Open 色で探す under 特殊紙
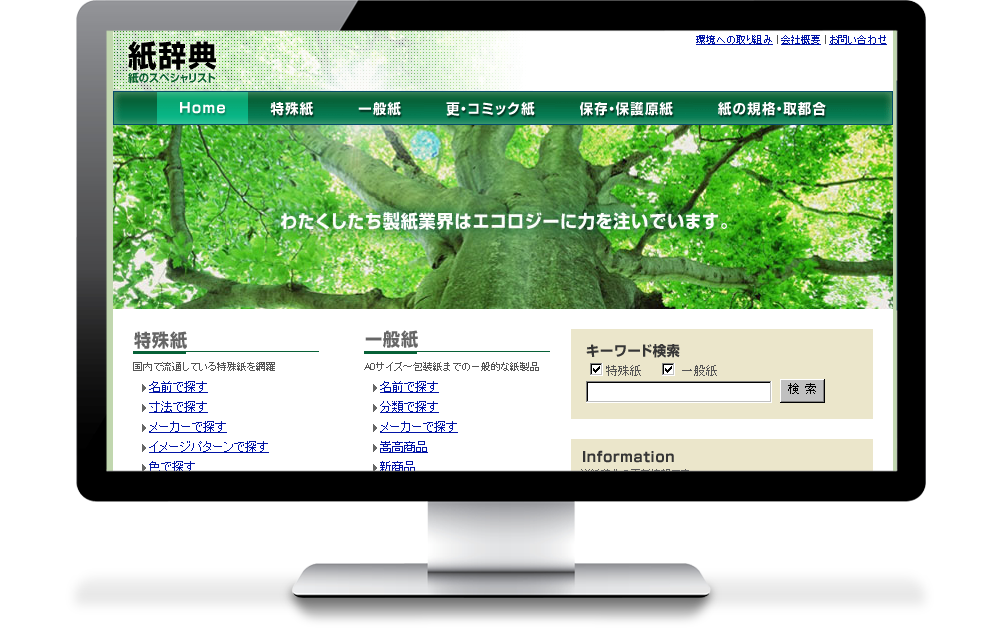The height and width of the screenshot is (641, 1000). [172, 466]
